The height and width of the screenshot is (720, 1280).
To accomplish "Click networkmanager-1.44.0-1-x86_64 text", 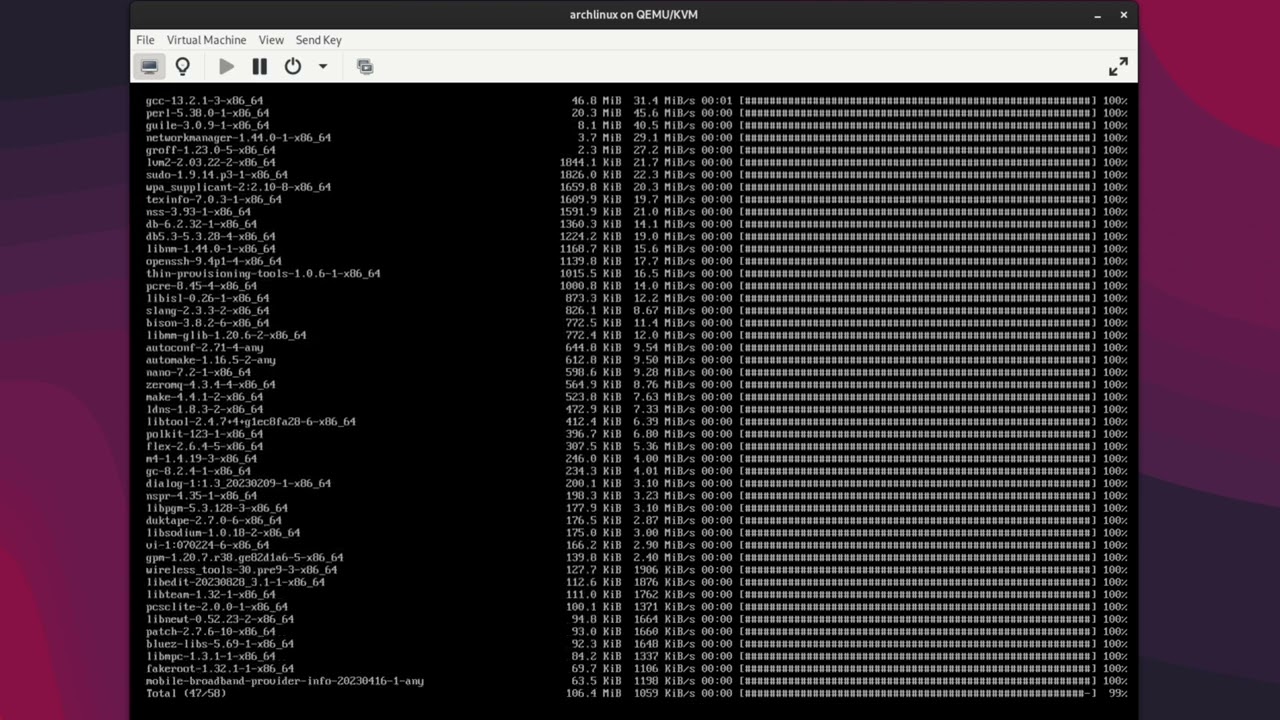I will point(238,138).
